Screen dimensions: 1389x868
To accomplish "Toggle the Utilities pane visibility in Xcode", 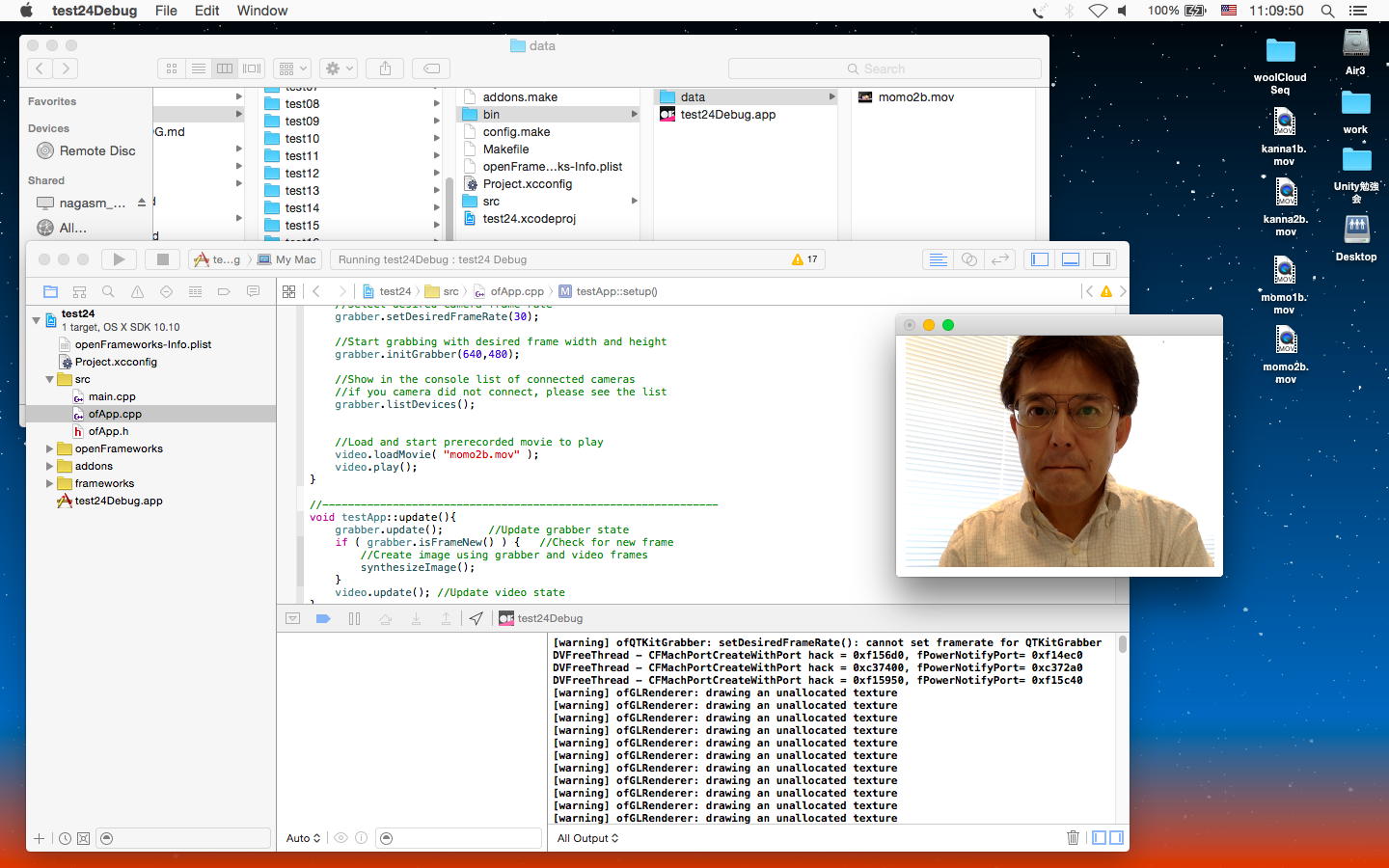I will point(1102,259).
